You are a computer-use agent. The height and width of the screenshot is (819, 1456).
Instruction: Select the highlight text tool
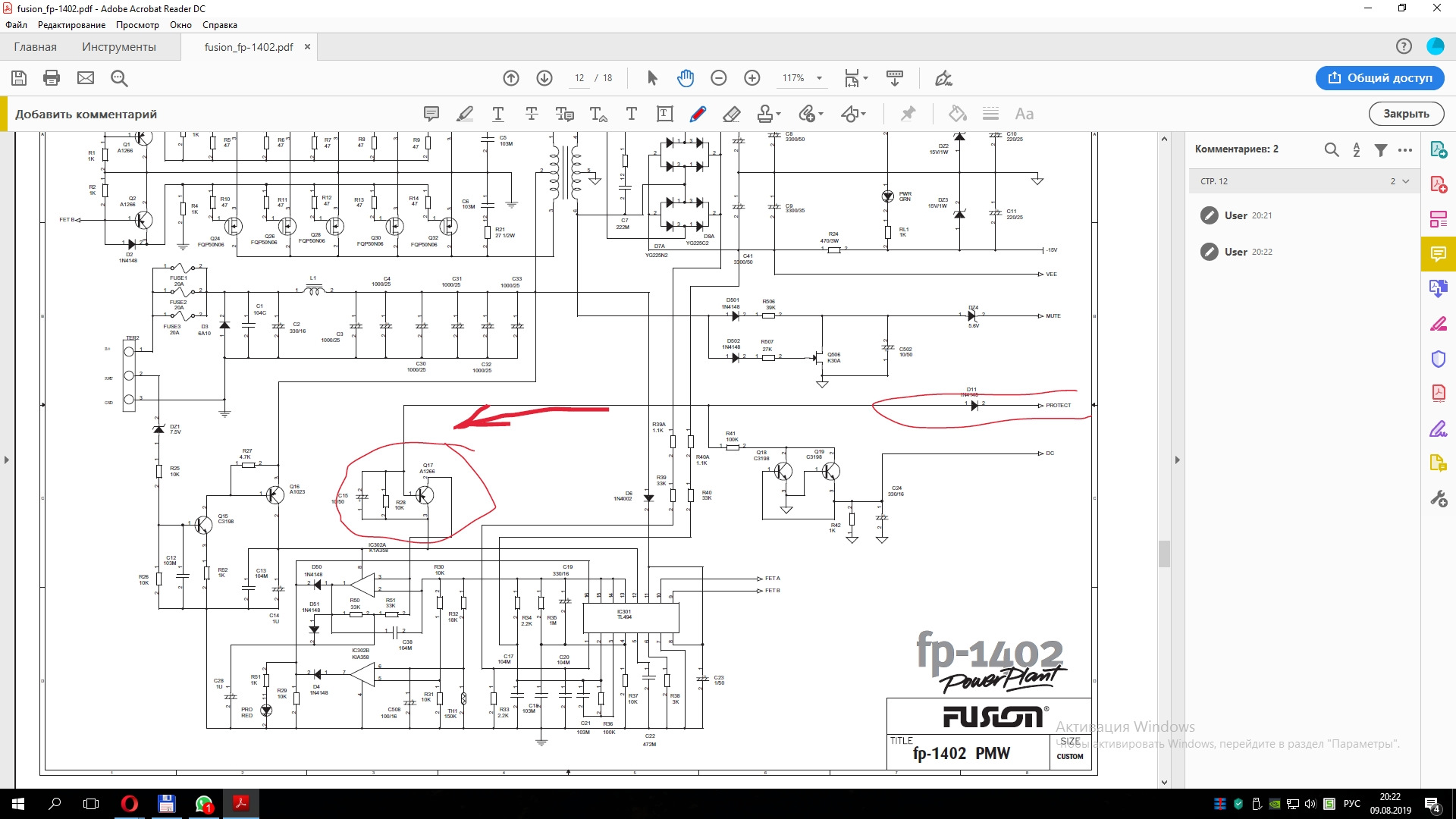click(465, 114)
